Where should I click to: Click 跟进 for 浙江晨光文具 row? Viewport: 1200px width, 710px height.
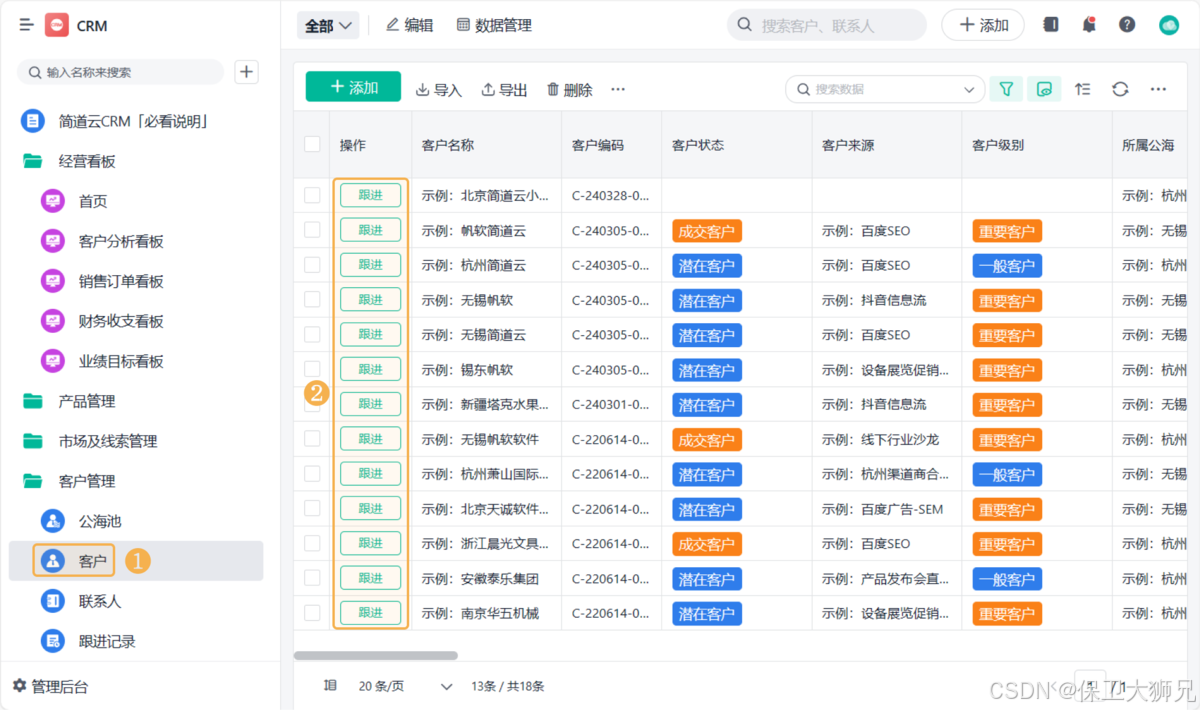click(370, 543)
